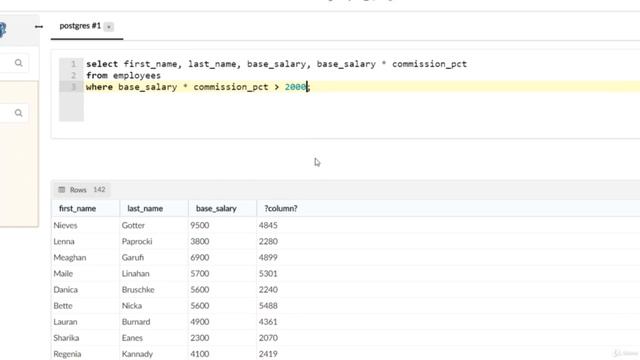The width and height of the screenshot is (640, 360).
Task: Select the cell '2419'
Action: [x=268, y=354]
